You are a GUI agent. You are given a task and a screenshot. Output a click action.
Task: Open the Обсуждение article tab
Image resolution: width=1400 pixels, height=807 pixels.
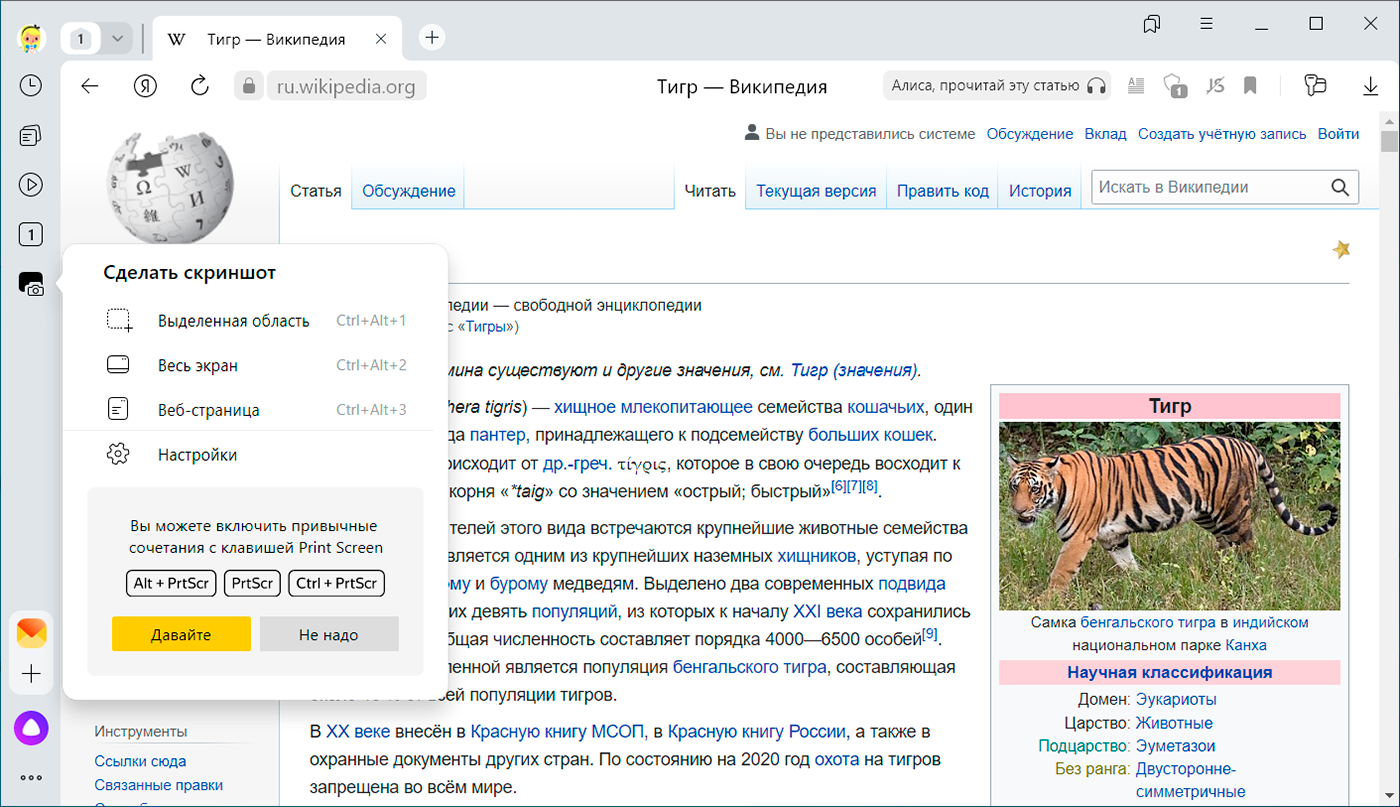click(408, 191)
